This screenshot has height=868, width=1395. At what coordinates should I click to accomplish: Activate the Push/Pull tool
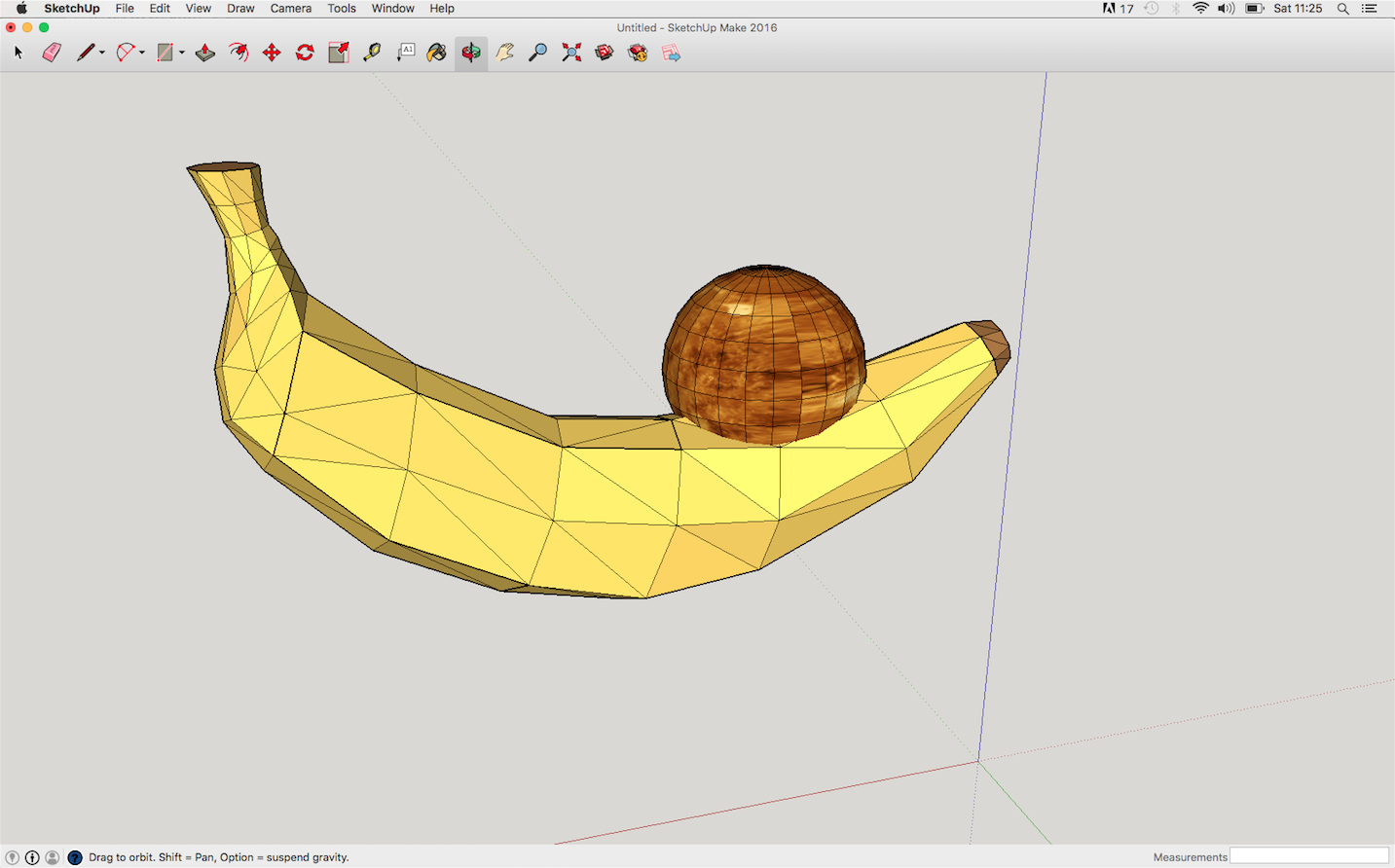204,53
